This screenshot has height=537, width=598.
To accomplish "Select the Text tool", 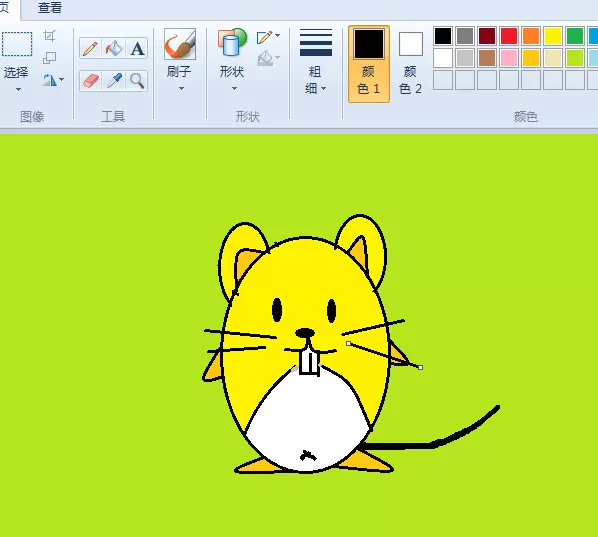I will 137,48.
